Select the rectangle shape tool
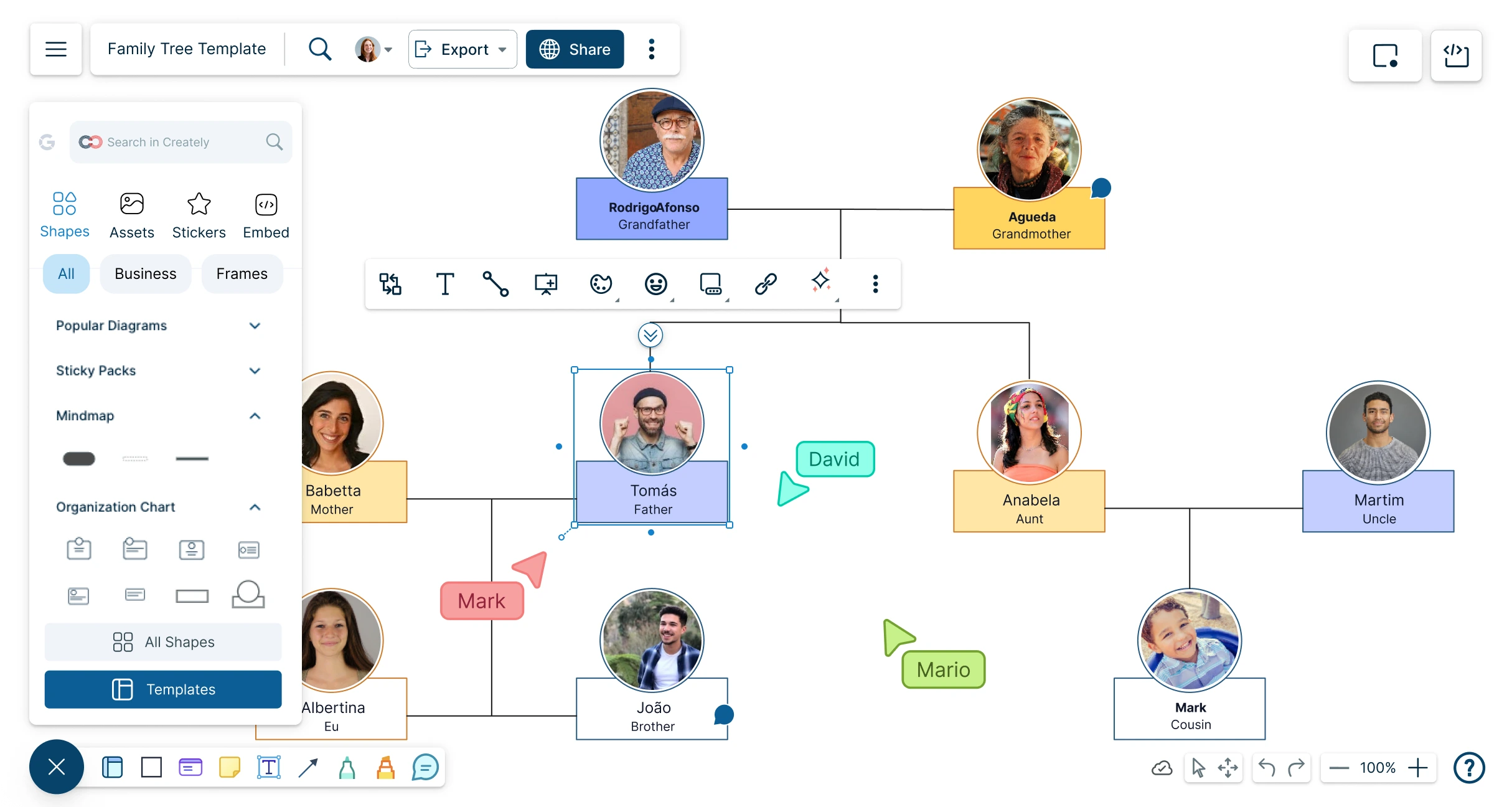 coord(151,767)
